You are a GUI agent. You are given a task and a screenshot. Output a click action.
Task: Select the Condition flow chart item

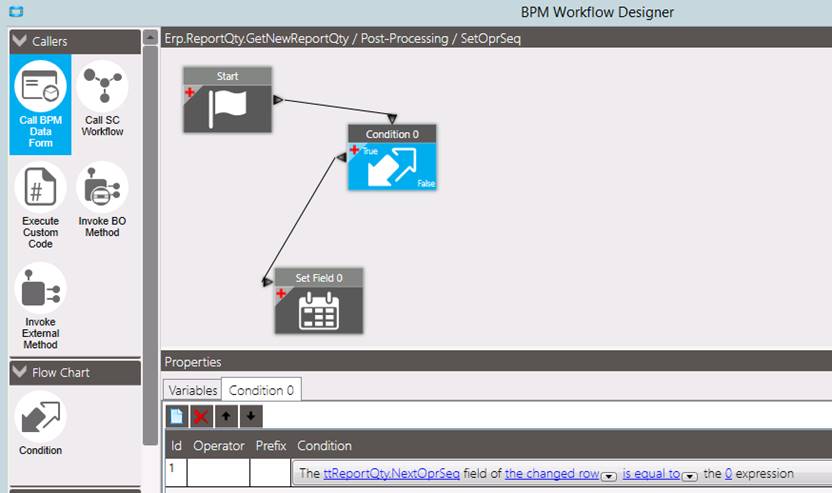pyautogui.click(x=40, y=423)
